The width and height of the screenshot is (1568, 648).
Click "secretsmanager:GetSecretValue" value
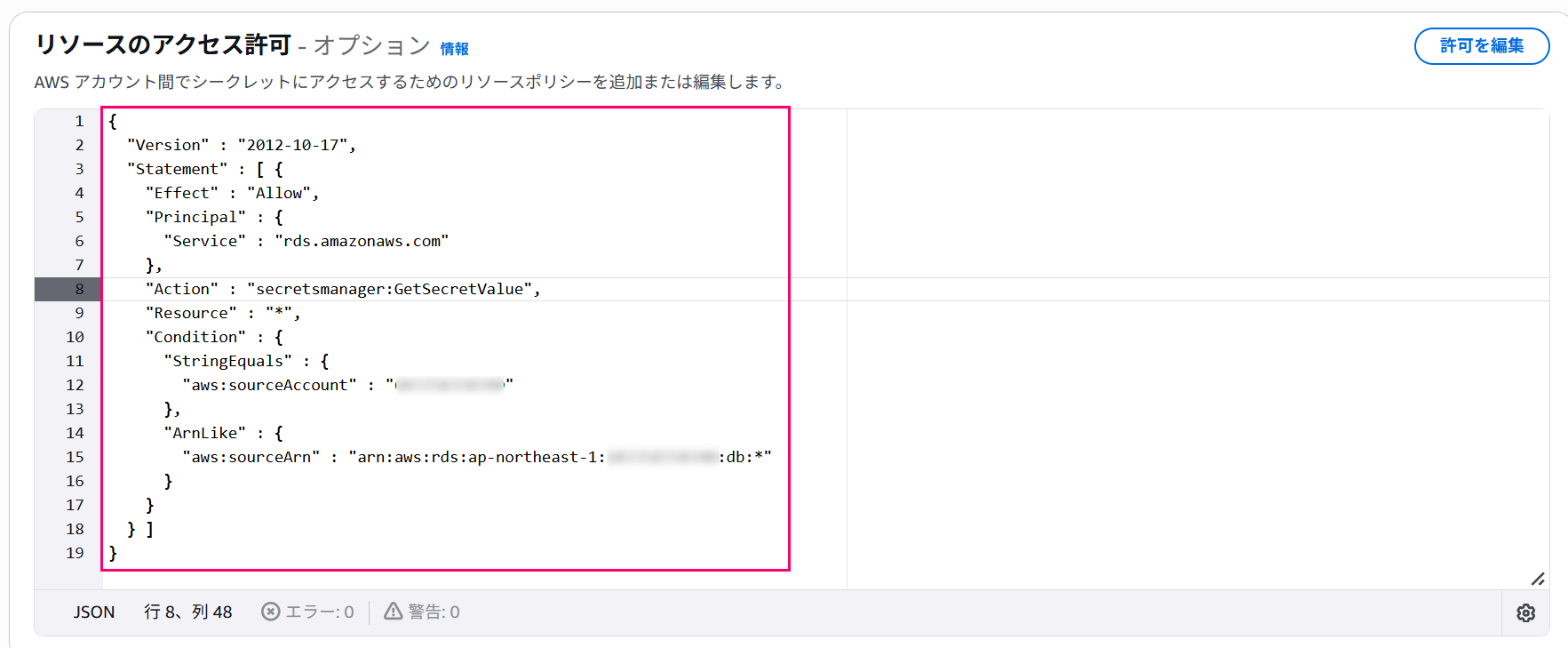pyautogui.click(x=389, y=289)
